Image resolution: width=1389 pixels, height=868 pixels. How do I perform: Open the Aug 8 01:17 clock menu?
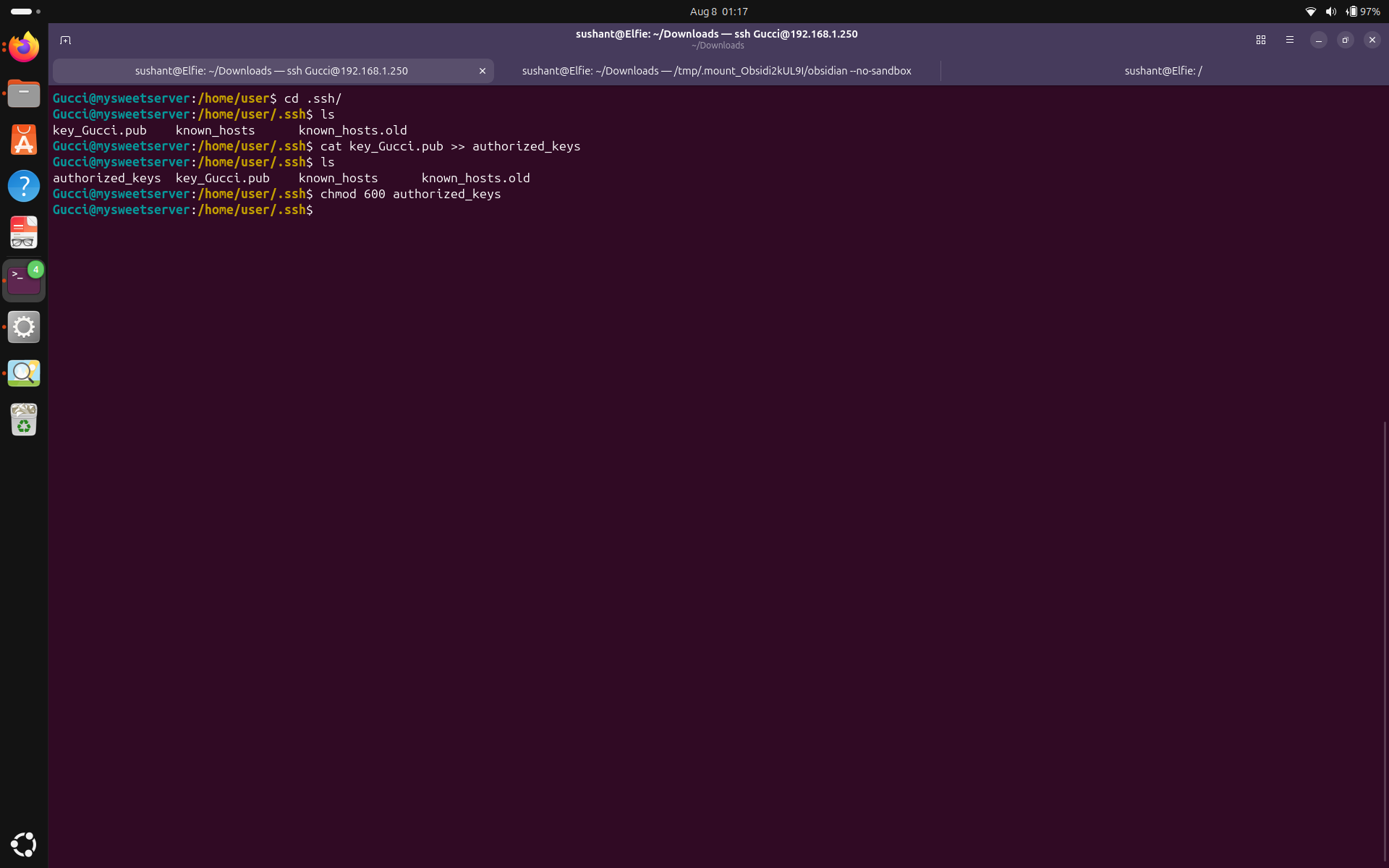click(718, 12)
